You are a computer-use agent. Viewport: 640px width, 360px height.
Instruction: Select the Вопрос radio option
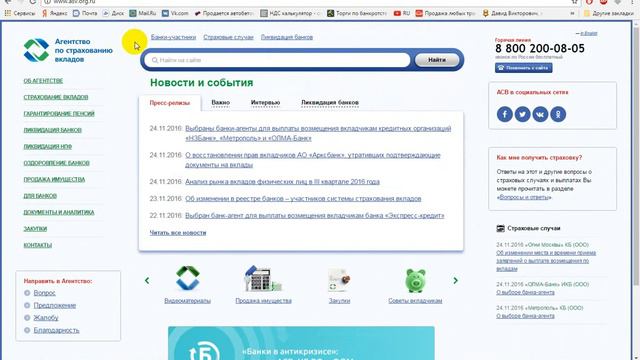(x=27, y=293)
